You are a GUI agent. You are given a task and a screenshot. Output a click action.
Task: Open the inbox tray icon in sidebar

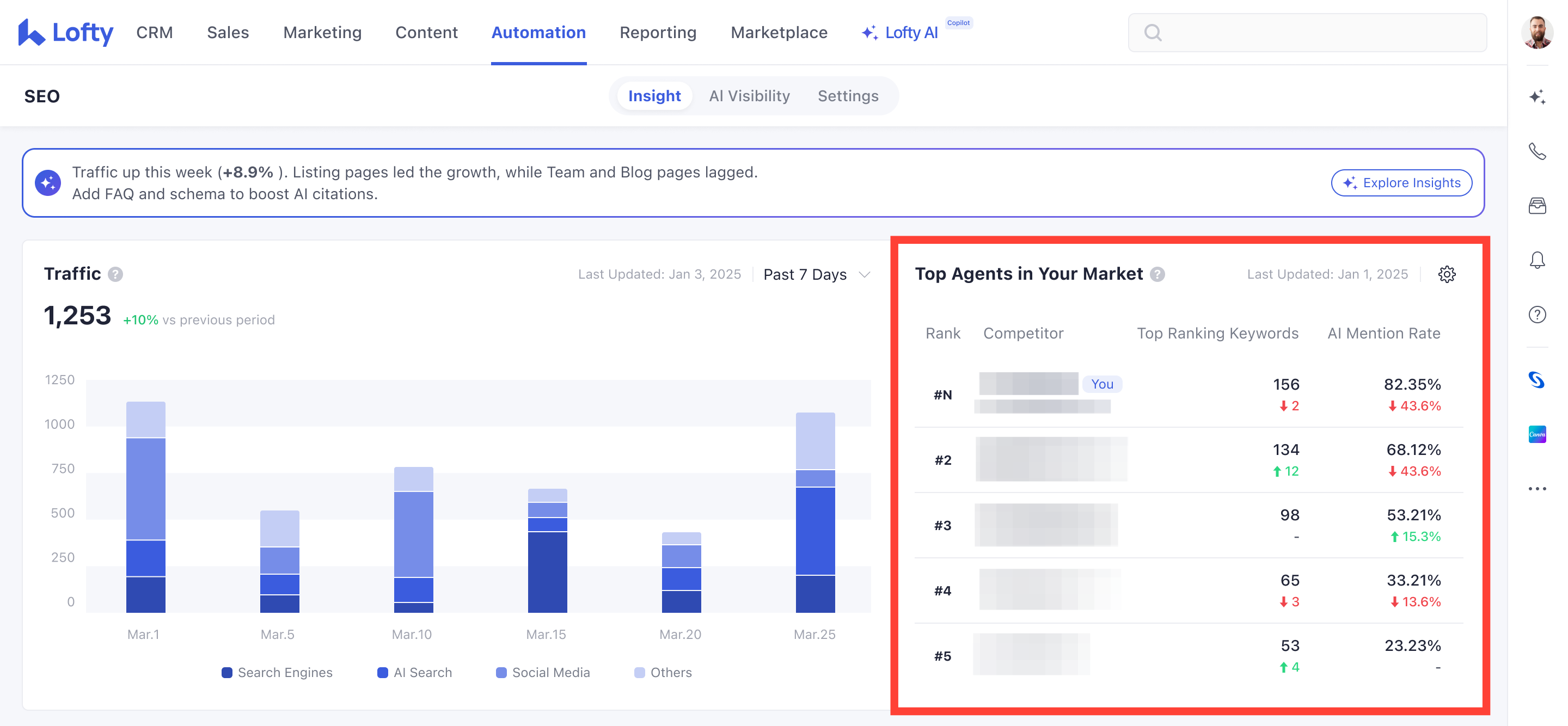[1537, 206]
